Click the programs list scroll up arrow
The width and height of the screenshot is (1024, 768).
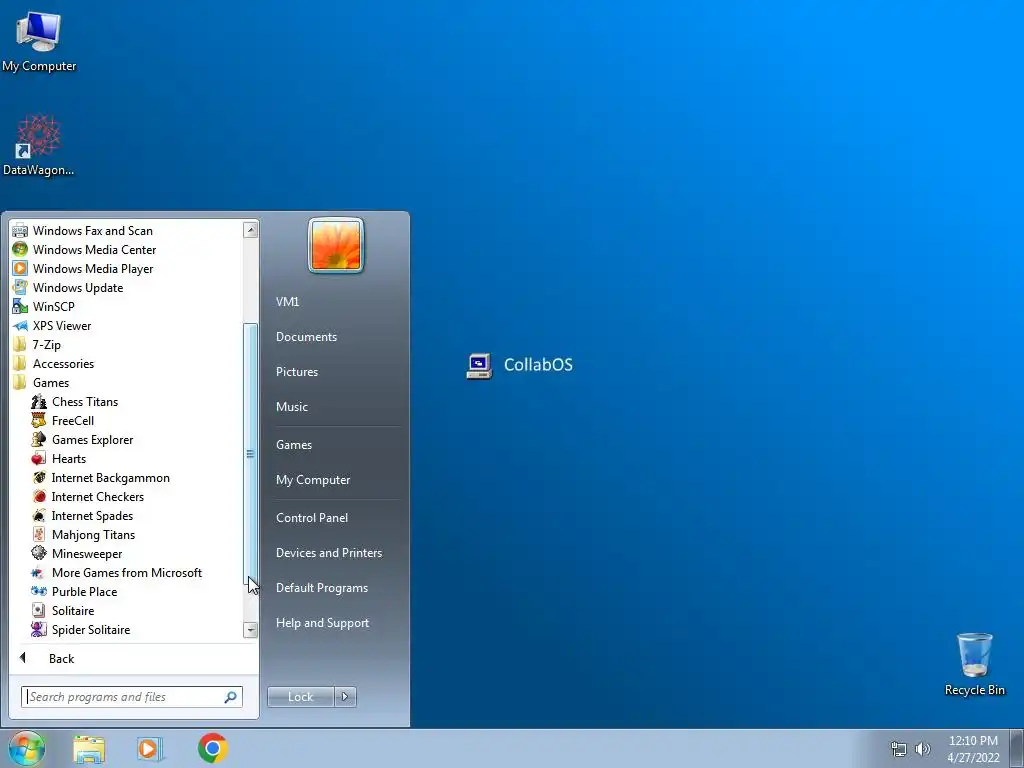pyautogui.click(x=251, y=230)
